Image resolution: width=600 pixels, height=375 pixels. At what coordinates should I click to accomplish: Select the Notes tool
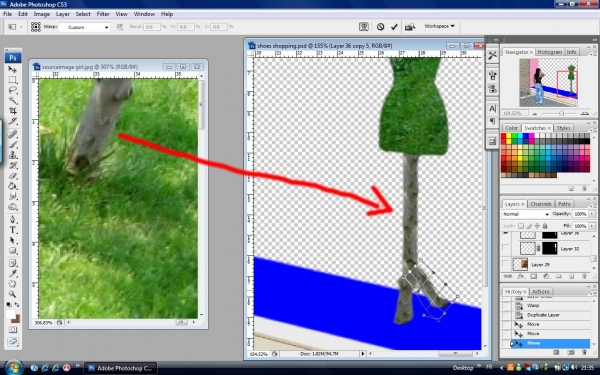(x=13, y=263)
